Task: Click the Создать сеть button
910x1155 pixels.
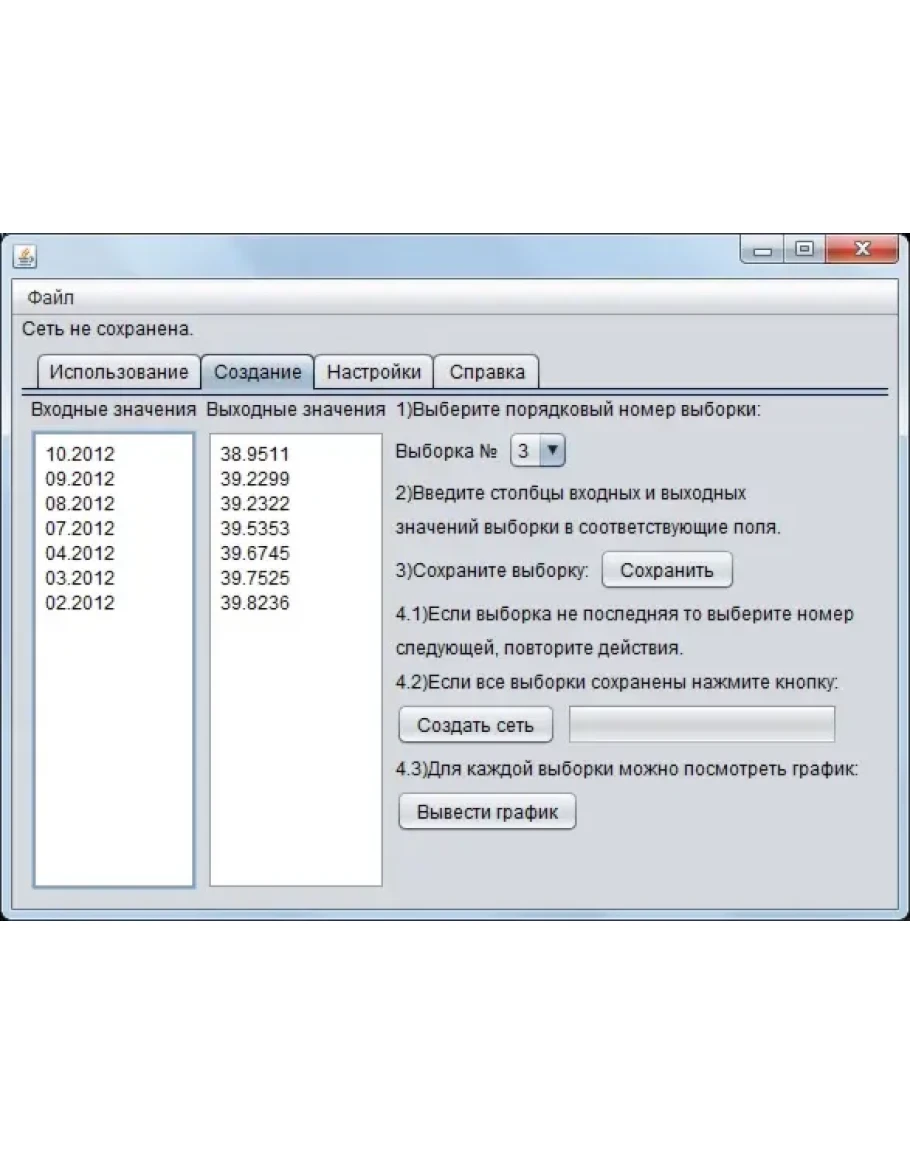Action: pyautogui.click(x=475, y=725)
